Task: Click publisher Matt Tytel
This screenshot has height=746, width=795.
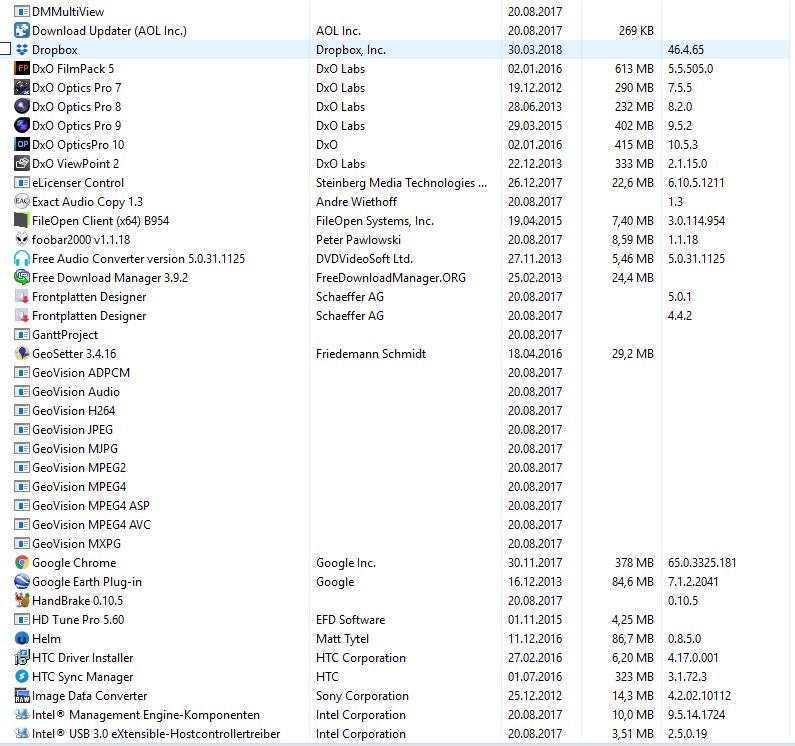Action: coord(342,638)
